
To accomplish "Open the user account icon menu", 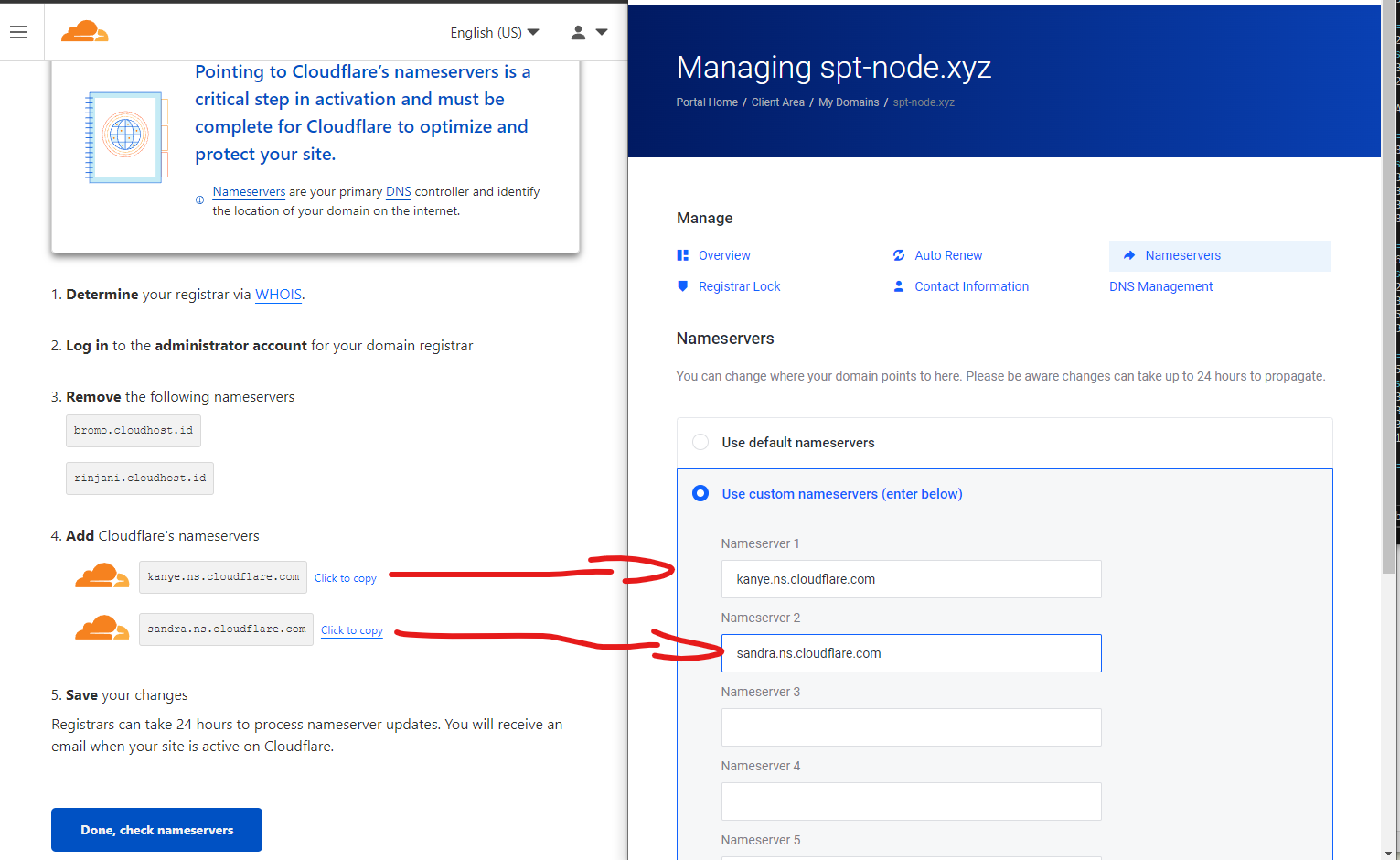I will 578,32.
